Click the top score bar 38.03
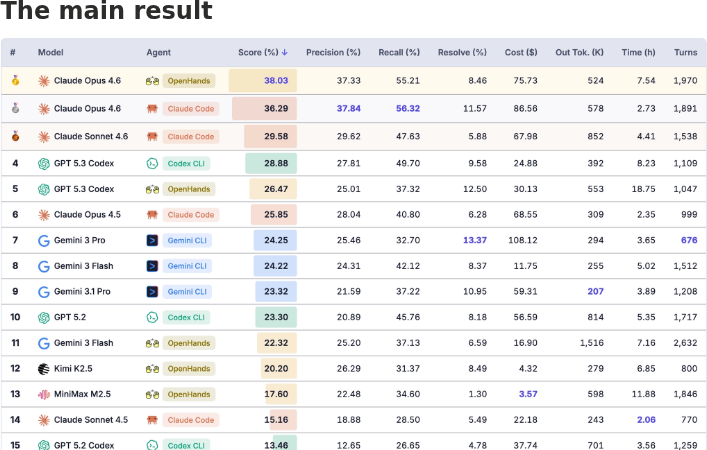This screenshot has width=707, height=450. 263,81
